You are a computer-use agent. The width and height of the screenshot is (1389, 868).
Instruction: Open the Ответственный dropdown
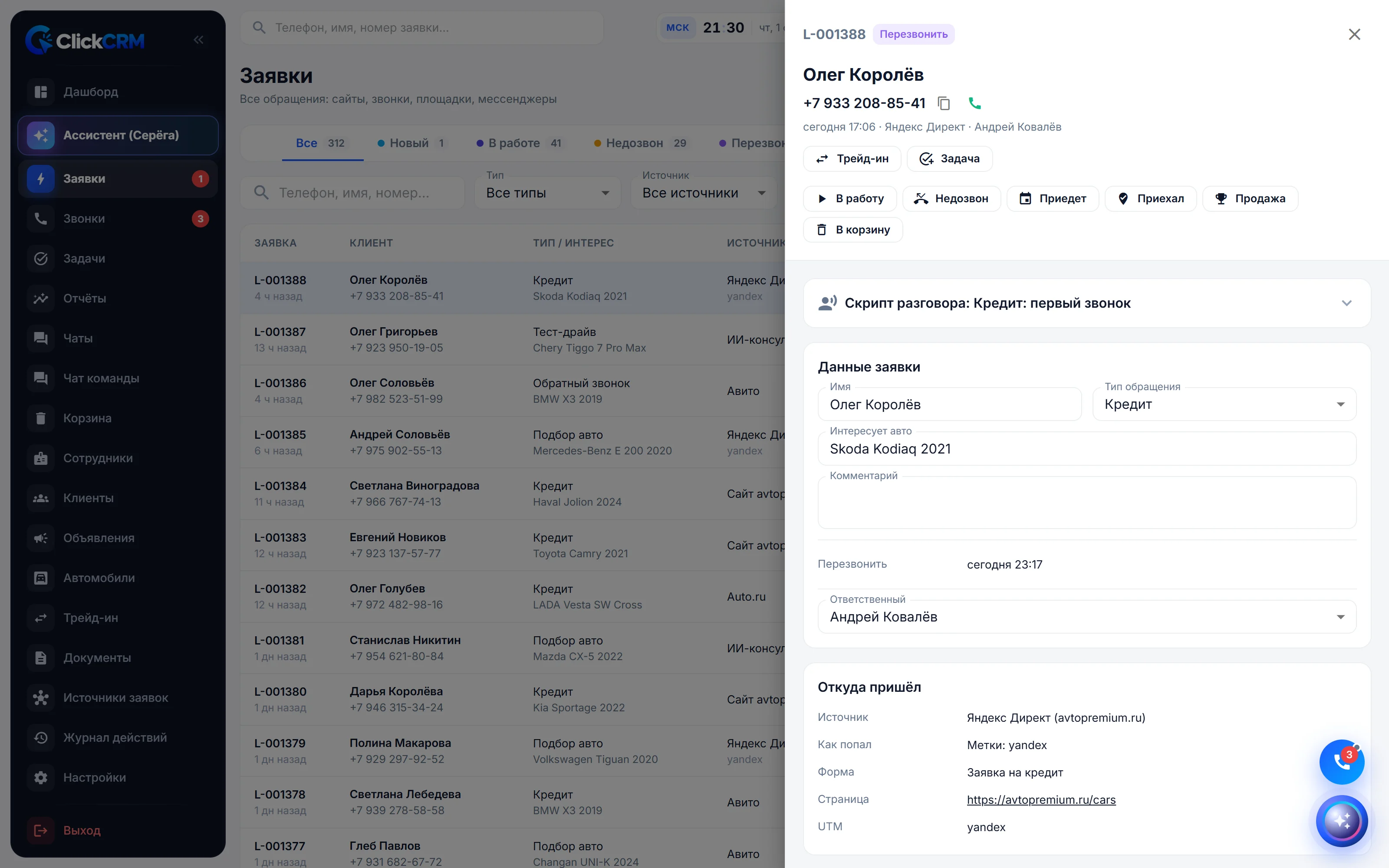(x=1087, y=617)
